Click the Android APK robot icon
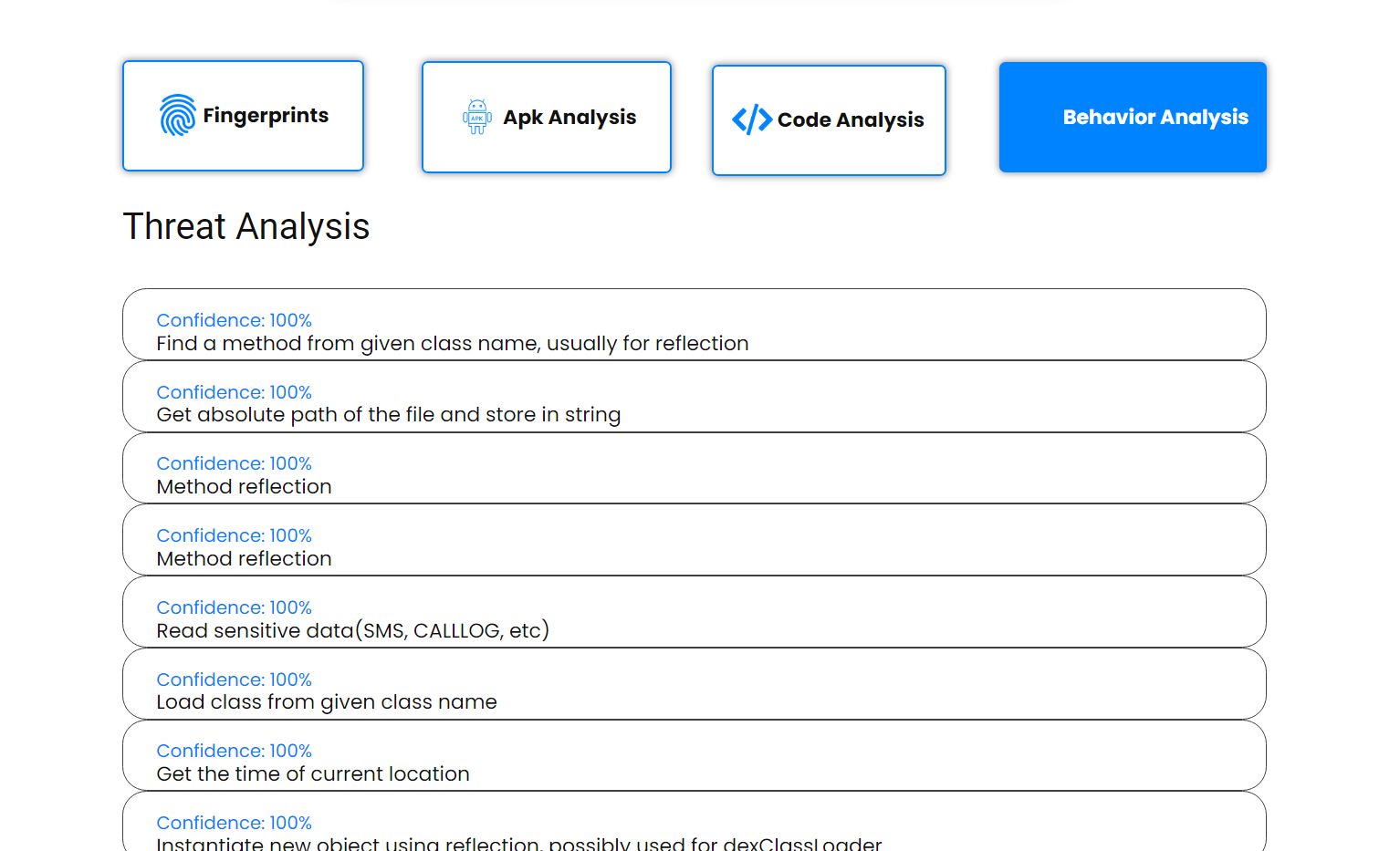Image resolution: width=1400 pixels, height=851 pixels. (x=477, y=117)
